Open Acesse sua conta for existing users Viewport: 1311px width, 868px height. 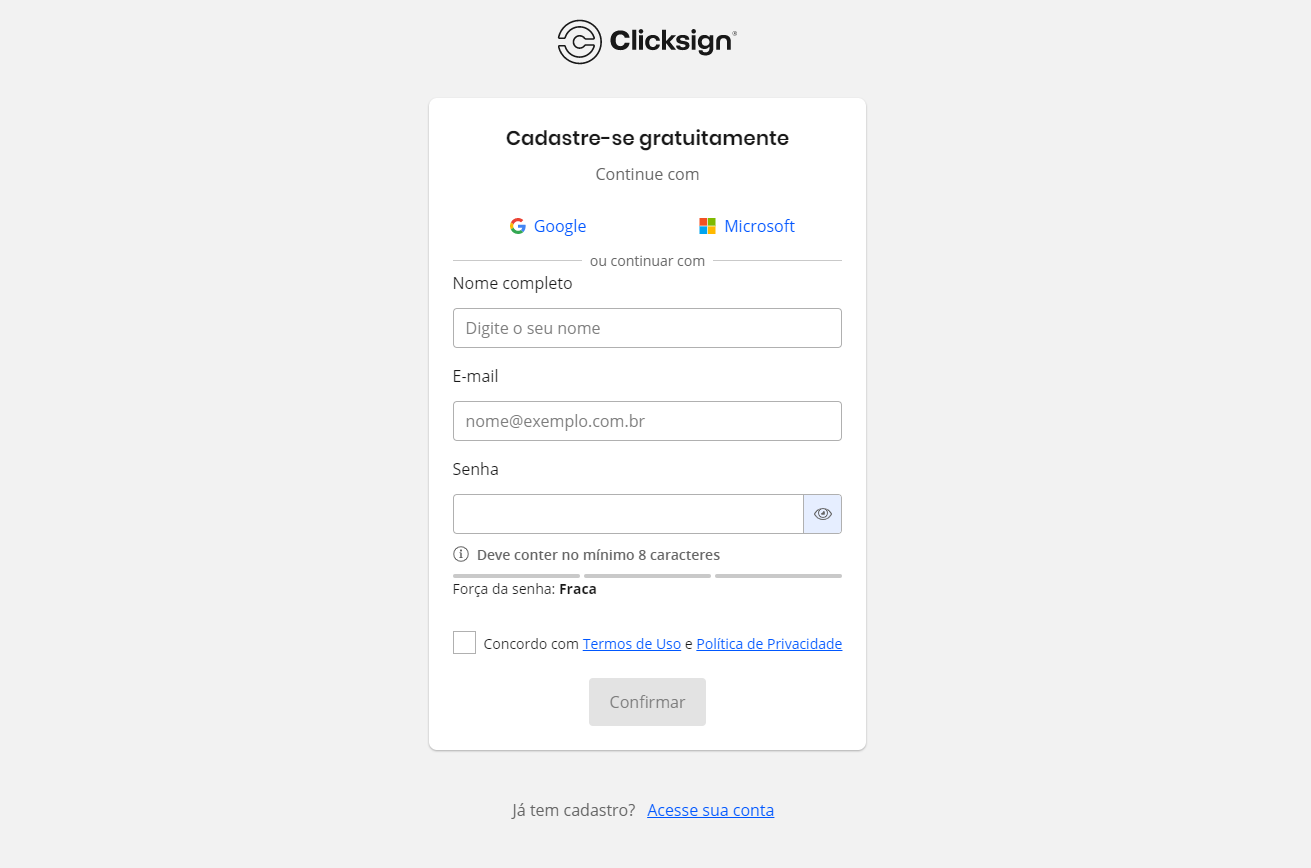(x=710, y=809)
